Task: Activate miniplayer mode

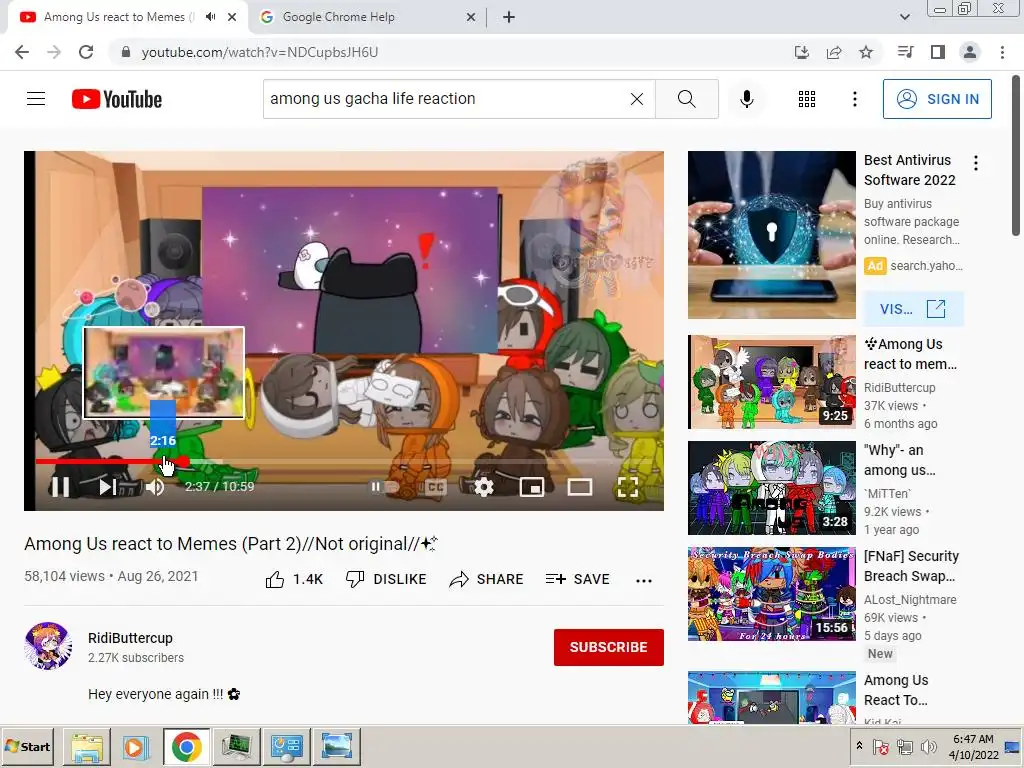Action: coord(532,487)
